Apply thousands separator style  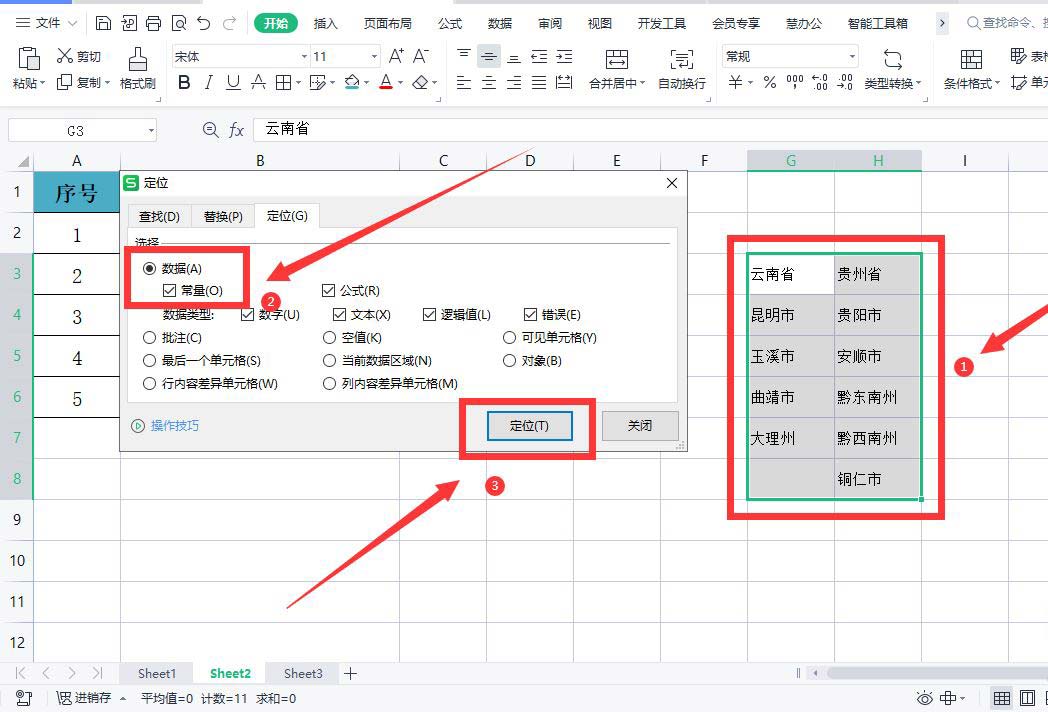point(795,82)
